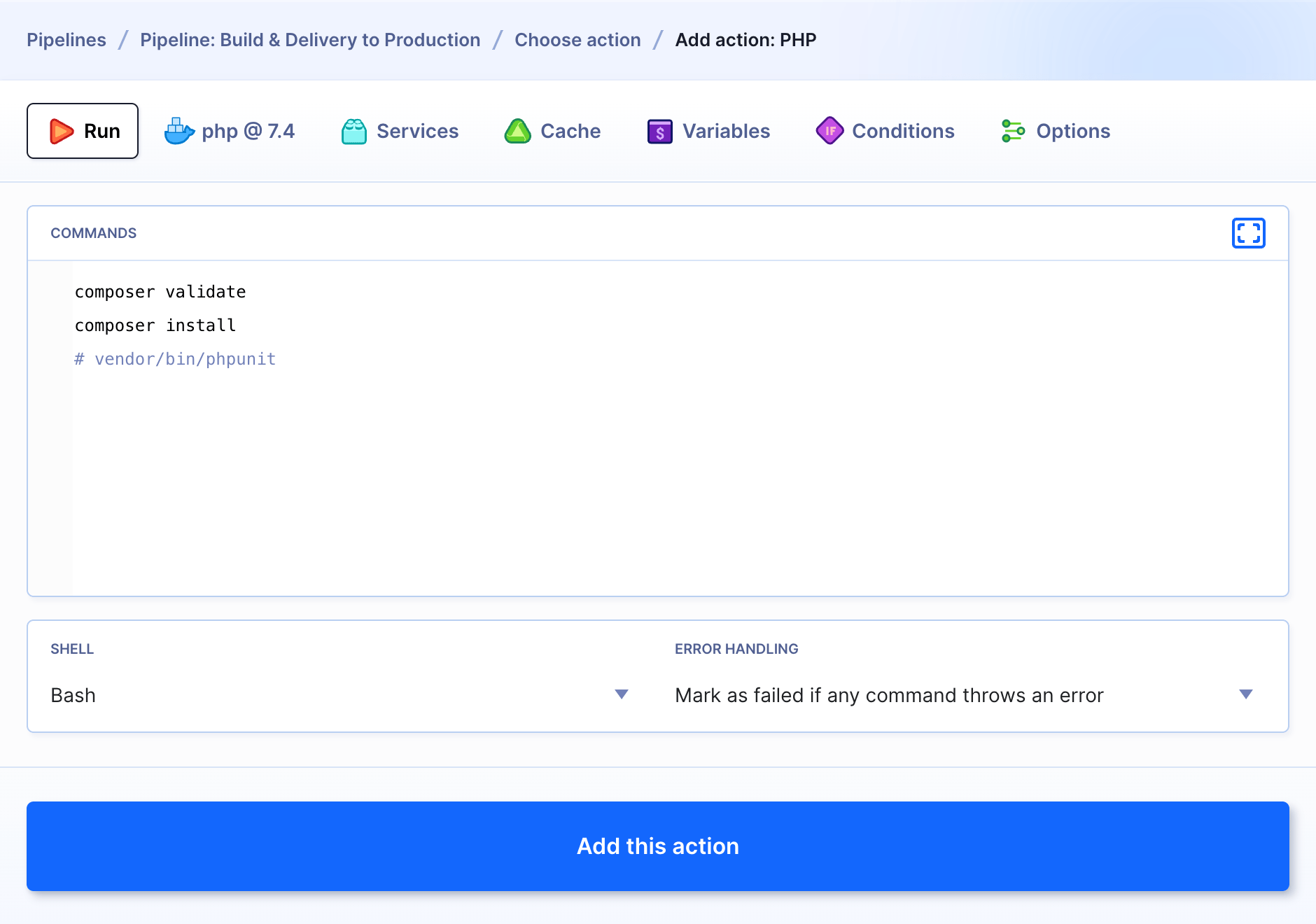Open Pipeline: Build & Delivery to Production breadcrumb

coord(310,40)
